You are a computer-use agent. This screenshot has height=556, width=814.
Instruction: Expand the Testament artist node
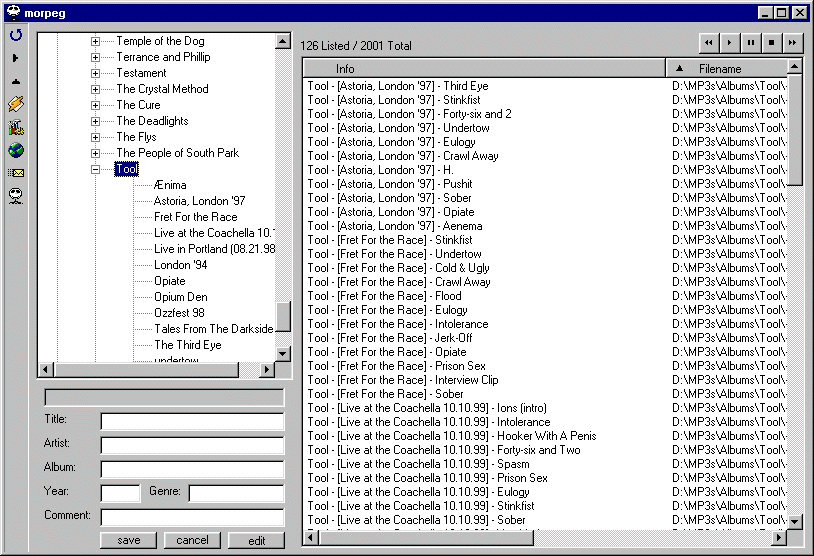pos(96,73)
